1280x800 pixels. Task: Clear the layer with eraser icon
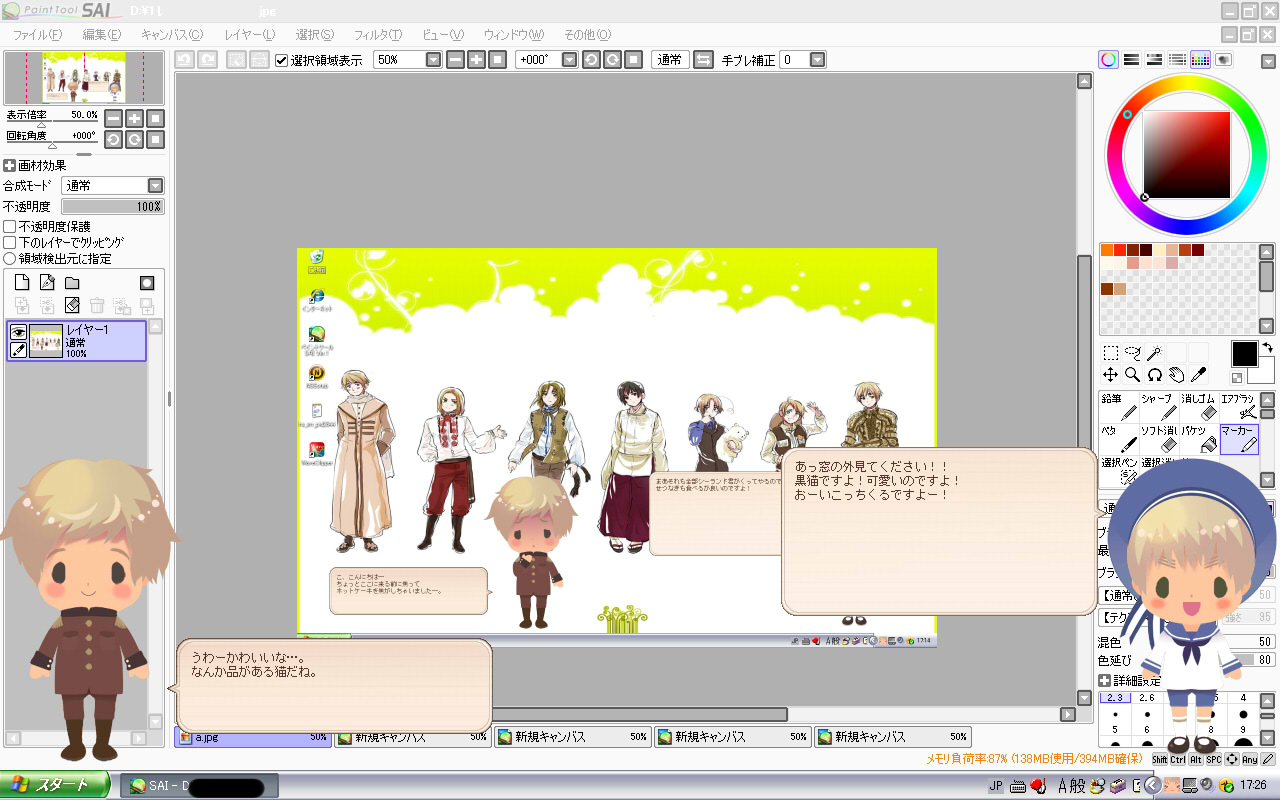[x=71, y=306]
